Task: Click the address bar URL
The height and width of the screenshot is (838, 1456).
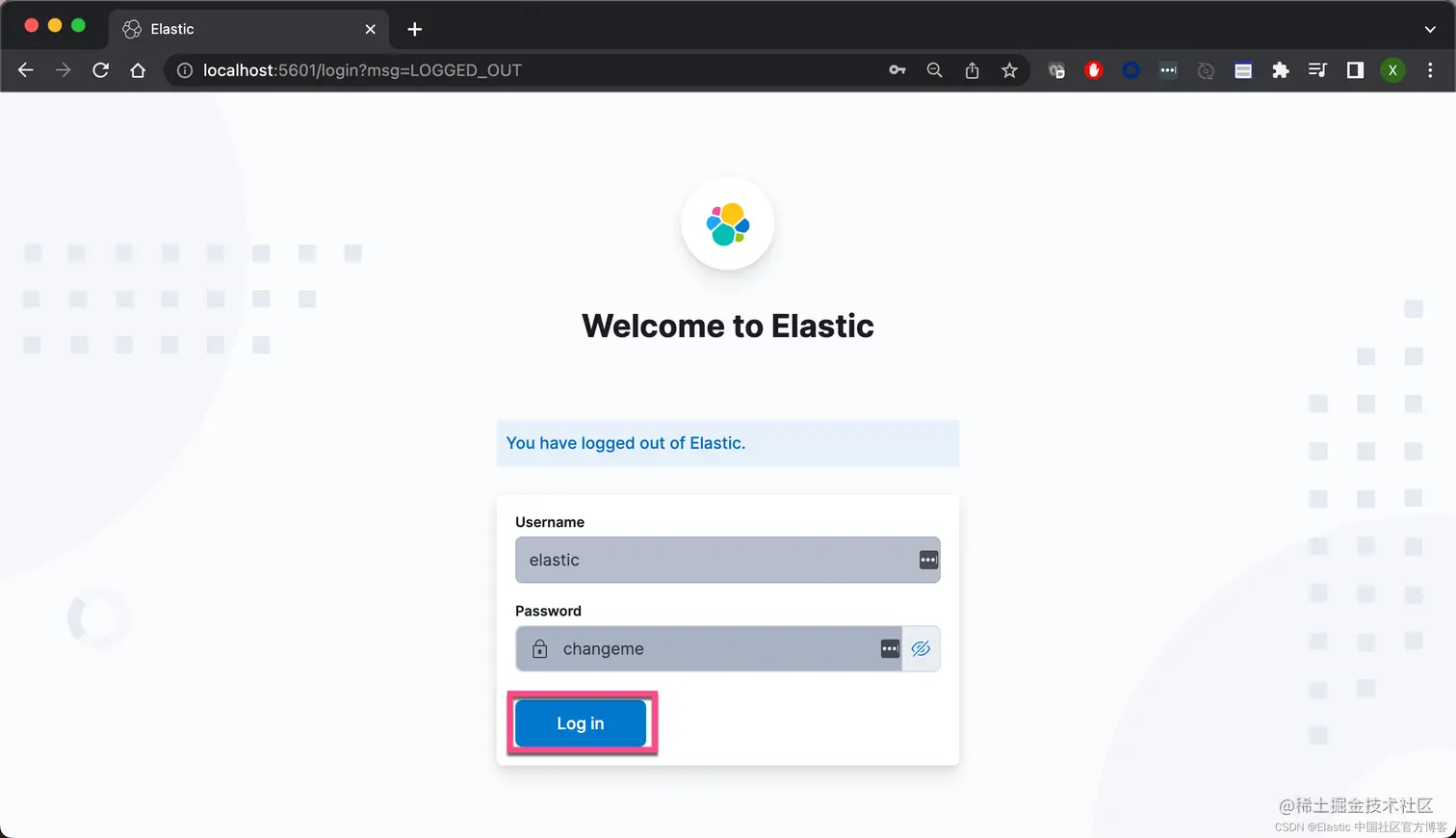Action: tap(362, 70)
